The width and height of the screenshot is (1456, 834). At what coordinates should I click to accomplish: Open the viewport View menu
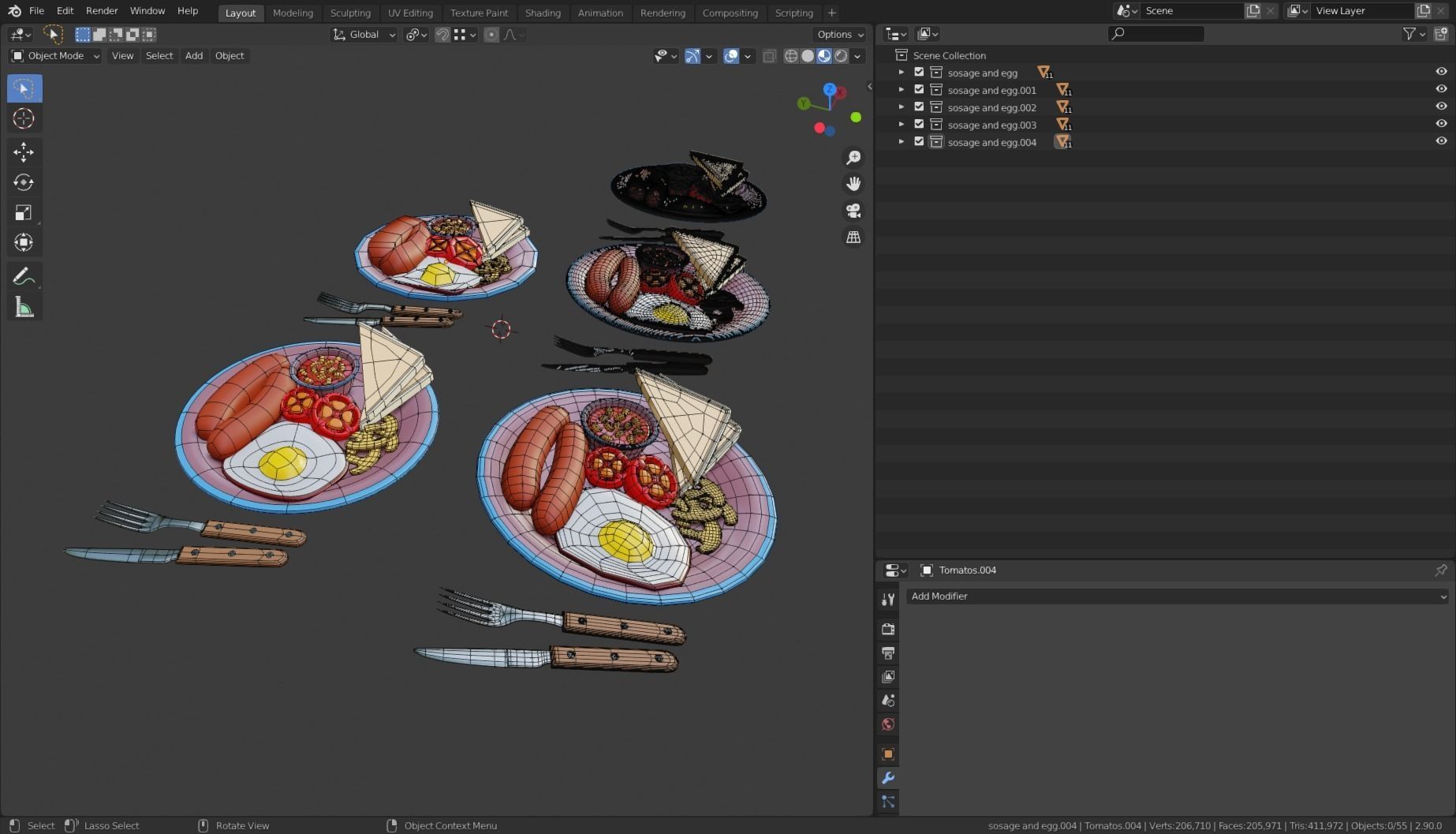pyautogui.click(x=122, y=56)
